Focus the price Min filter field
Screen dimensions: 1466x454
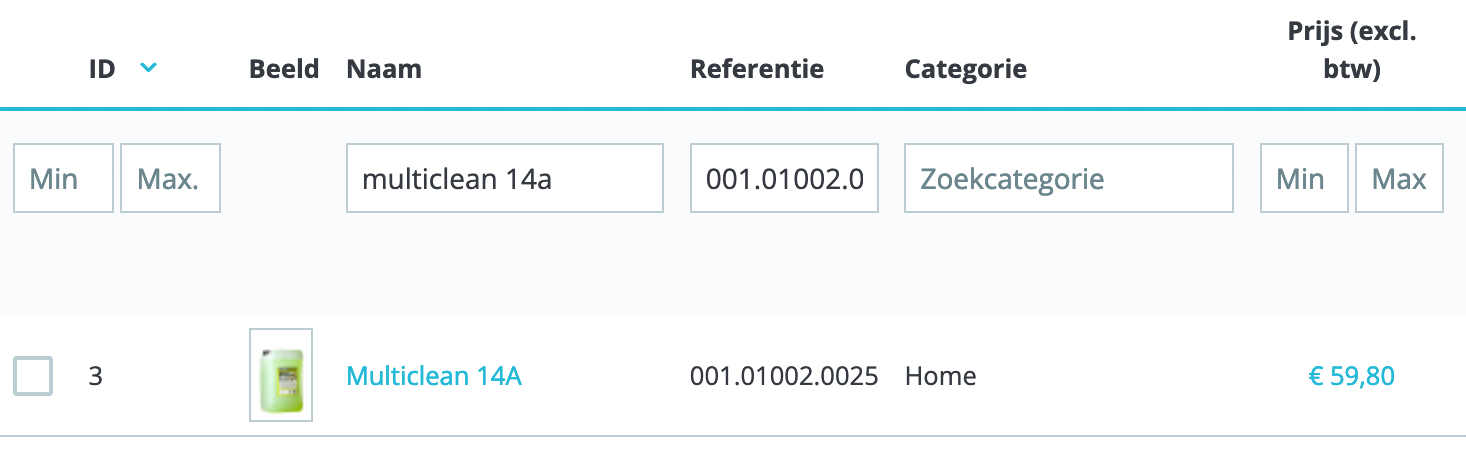click(1304, 178)
